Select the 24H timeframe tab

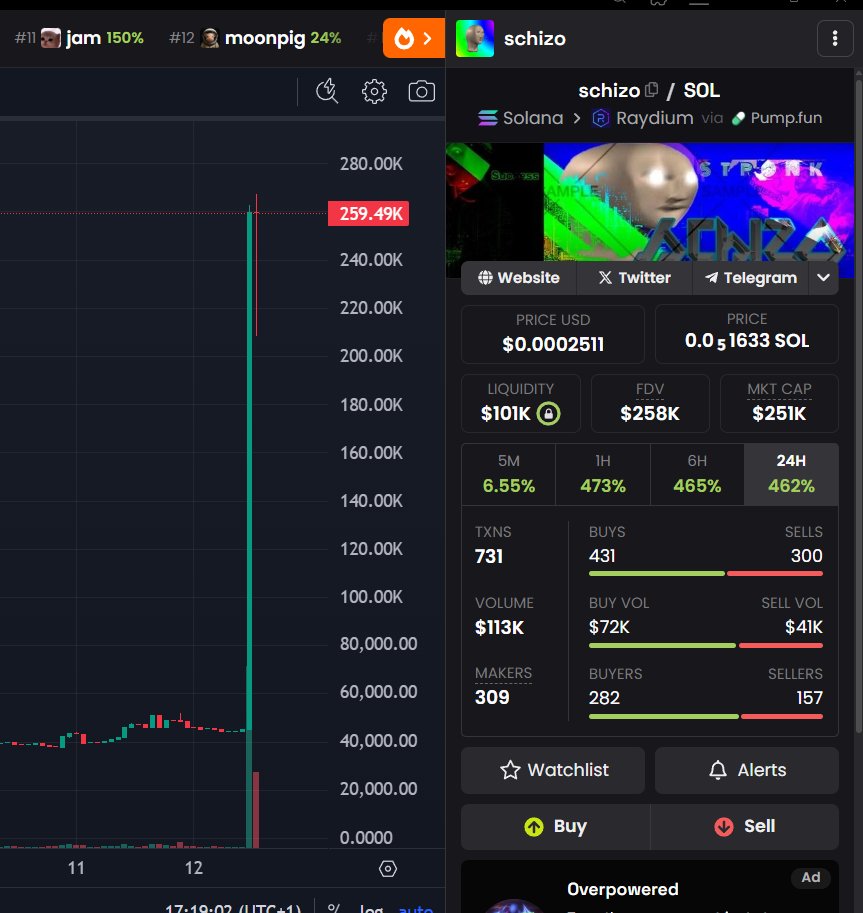[x=791, y=474]
